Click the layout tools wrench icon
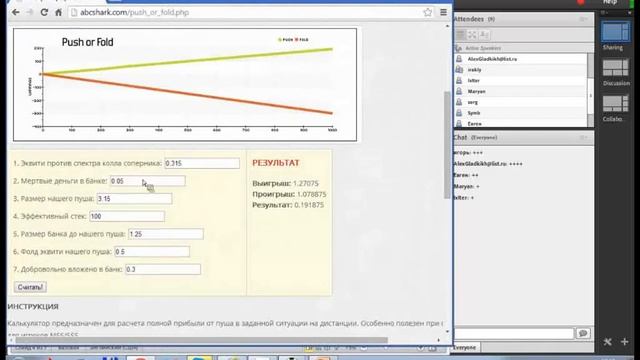The height and width of the screenshot is (360, 640). point(608,342)
